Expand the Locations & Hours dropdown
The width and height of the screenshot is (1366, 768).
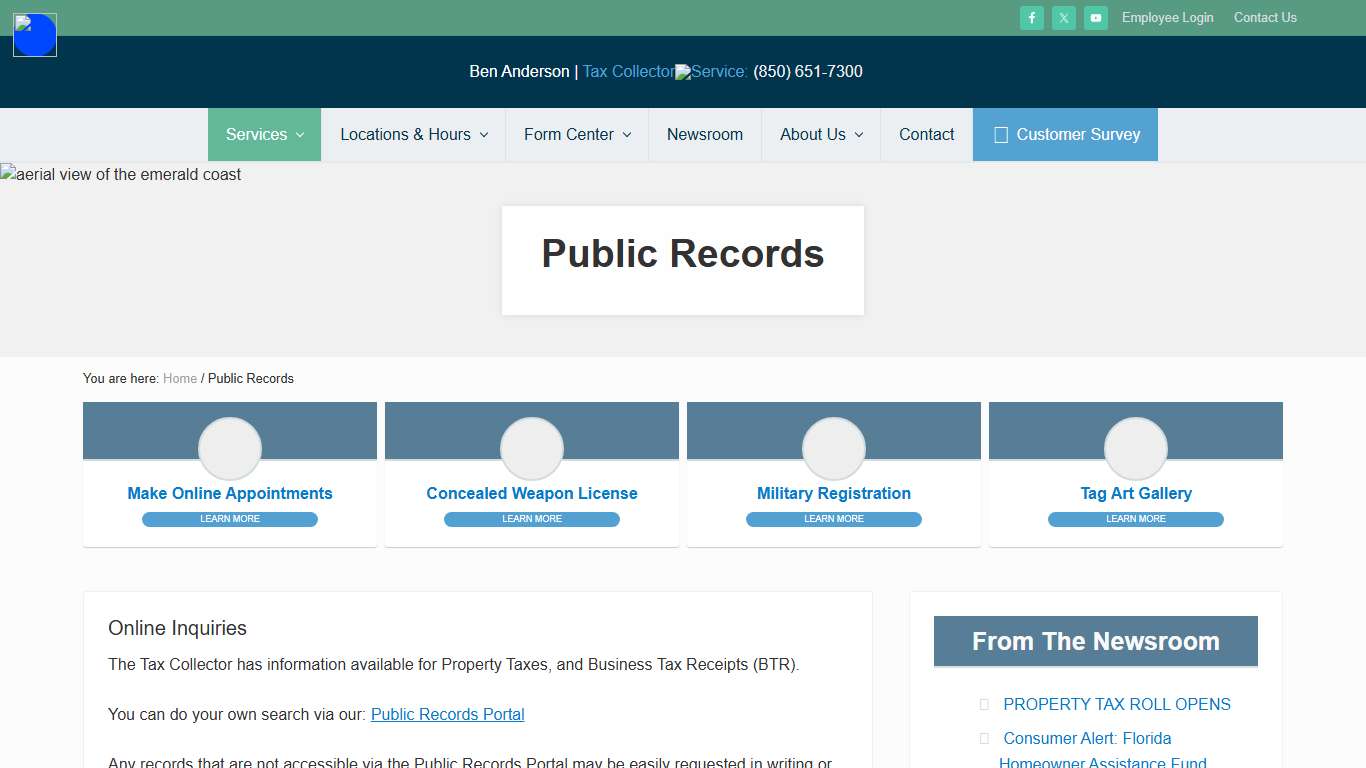(413, 134)
